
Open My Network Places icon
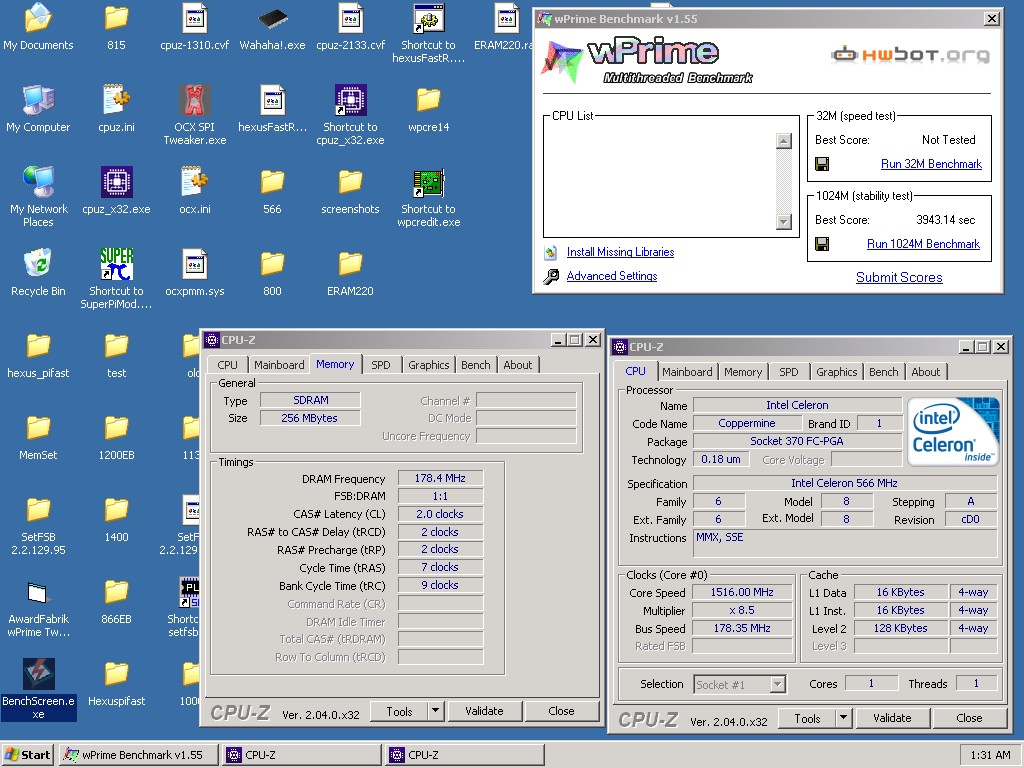38,182
